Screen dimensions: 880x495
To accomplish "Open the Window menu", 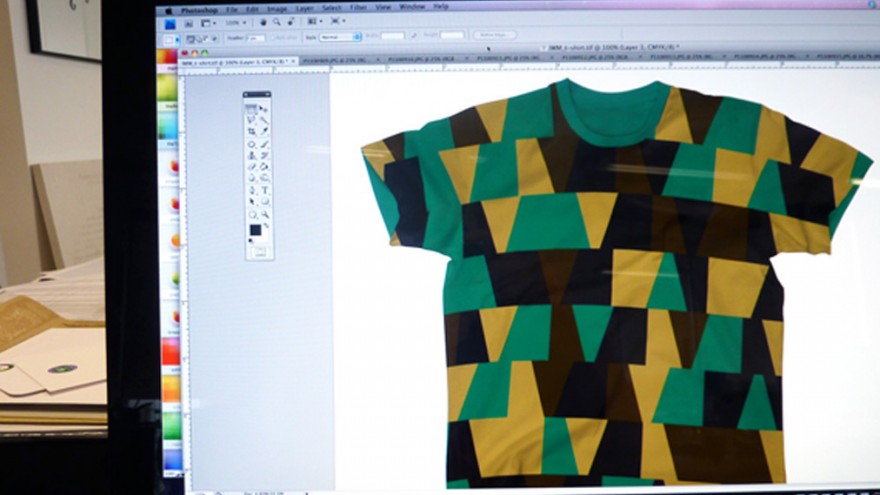I will coord(412,7).
